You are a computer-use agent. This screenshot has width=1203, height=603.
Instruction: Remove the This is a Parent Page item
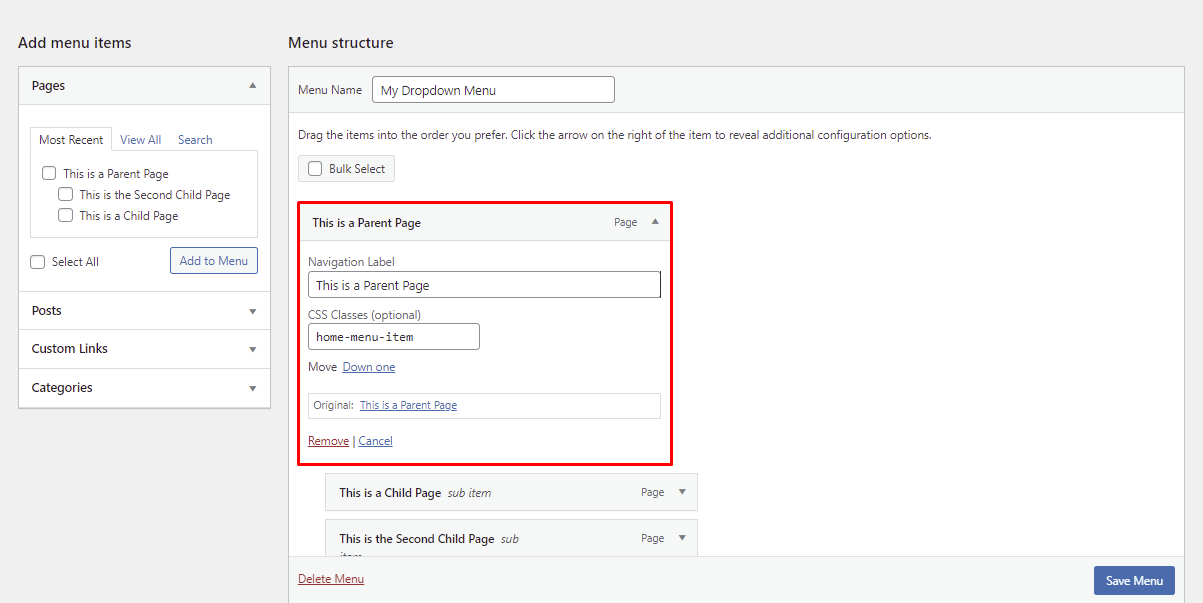click(328, 440)
